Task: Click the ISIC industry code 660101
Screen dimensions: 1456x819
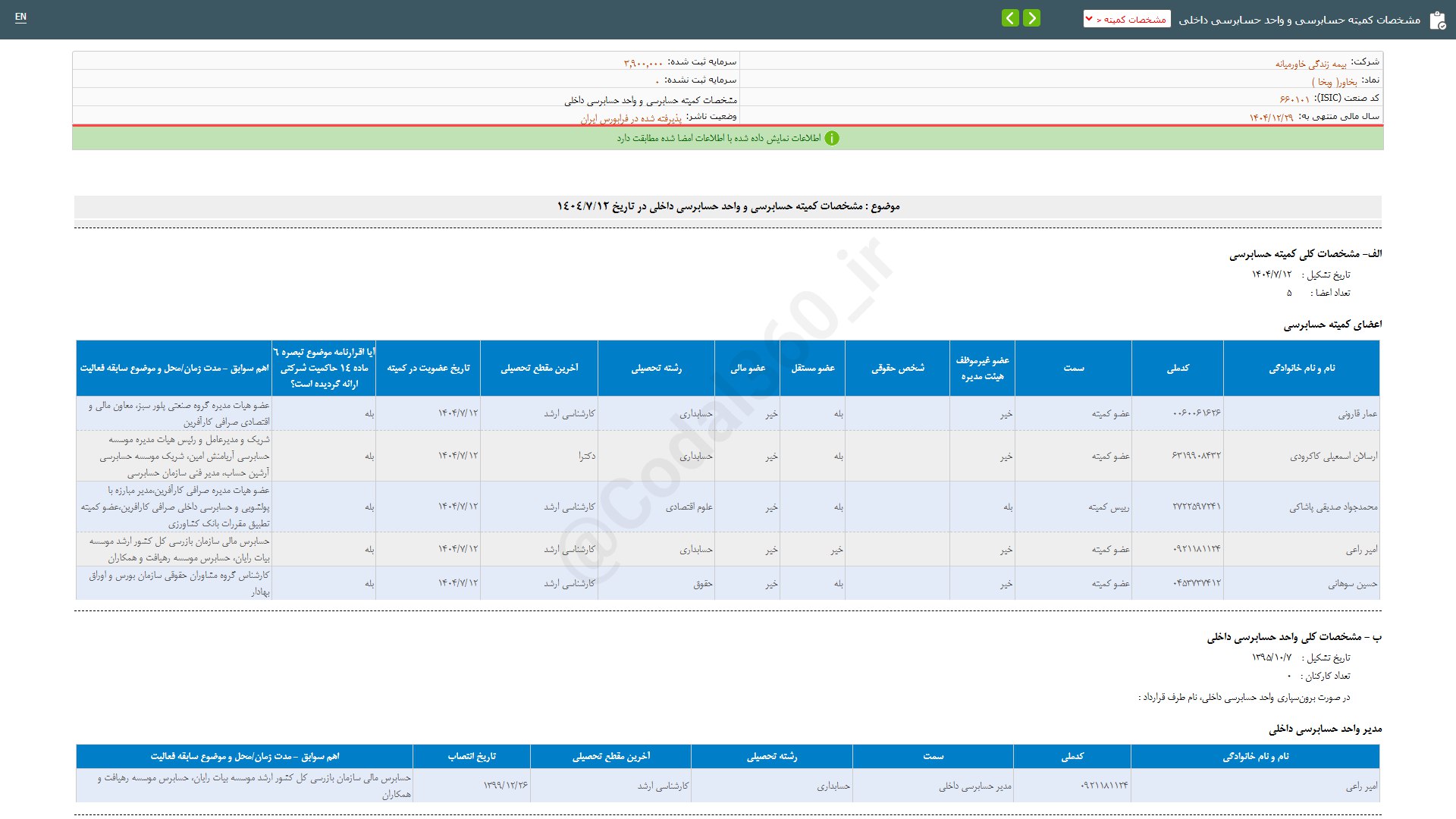Action: (1294, 99)
